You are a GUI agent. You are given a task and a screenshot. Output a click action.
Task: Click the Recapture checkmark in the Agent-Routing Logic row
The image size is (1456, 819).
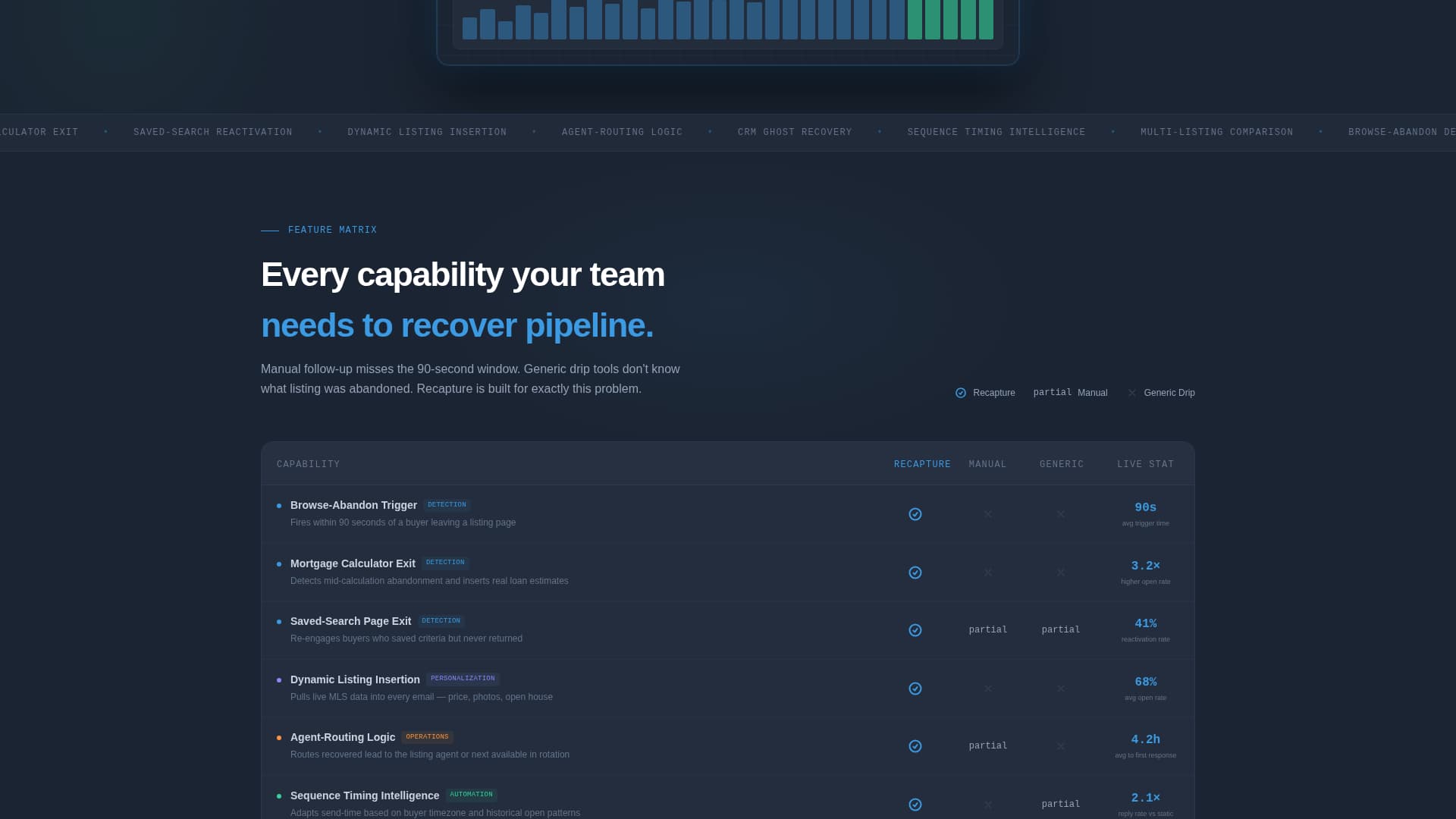click(x=915, y=746)
